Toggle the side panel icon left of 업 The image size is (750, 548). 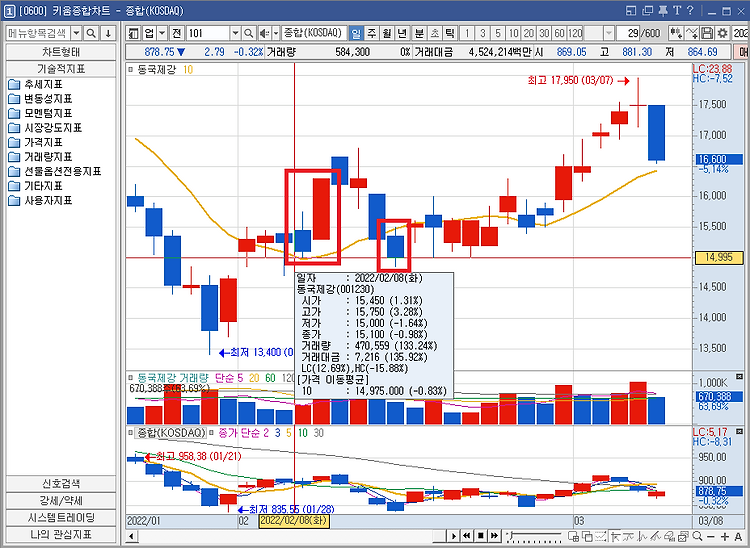pos(134,33)
